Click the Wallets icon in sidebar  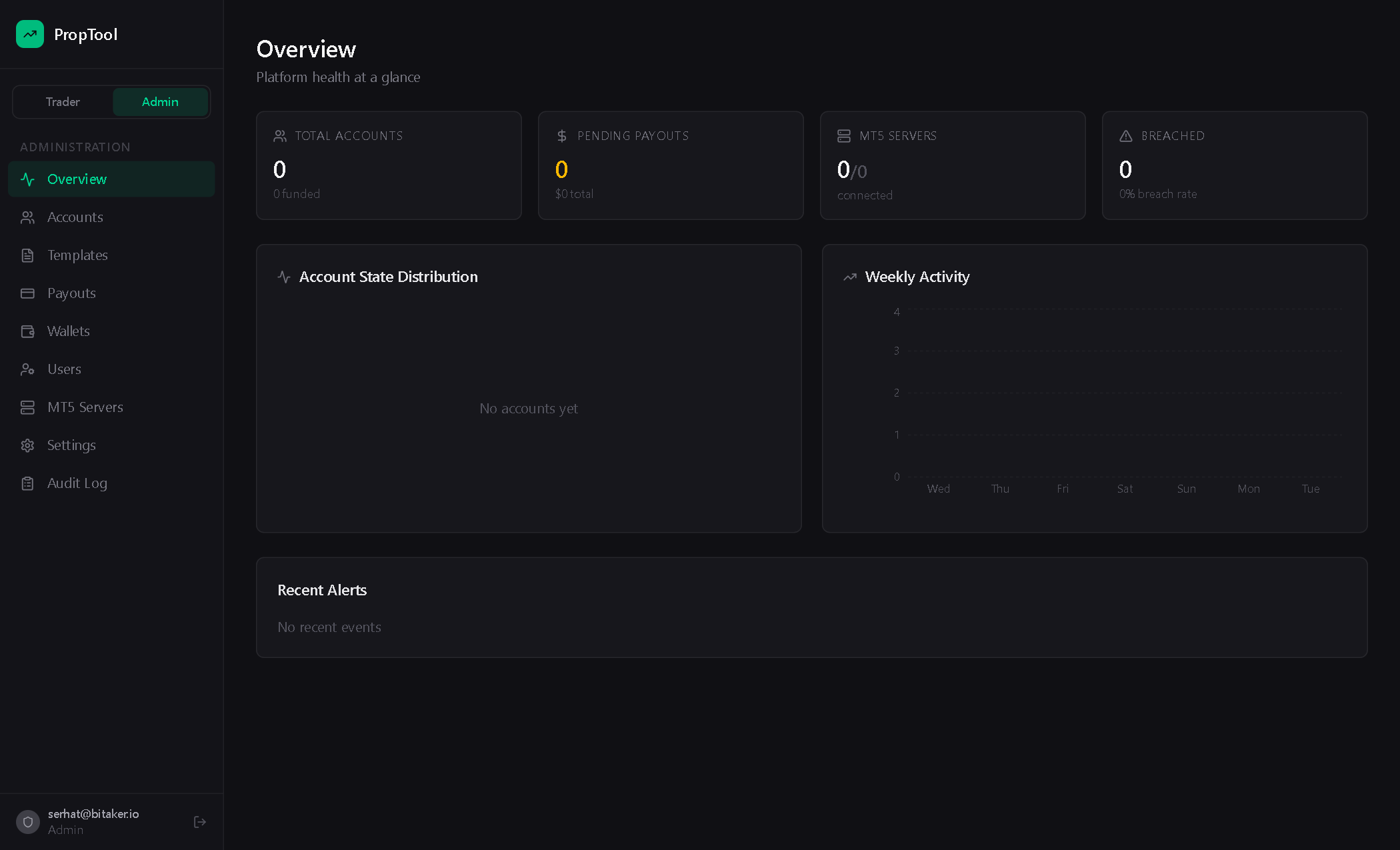pos(27,331)
